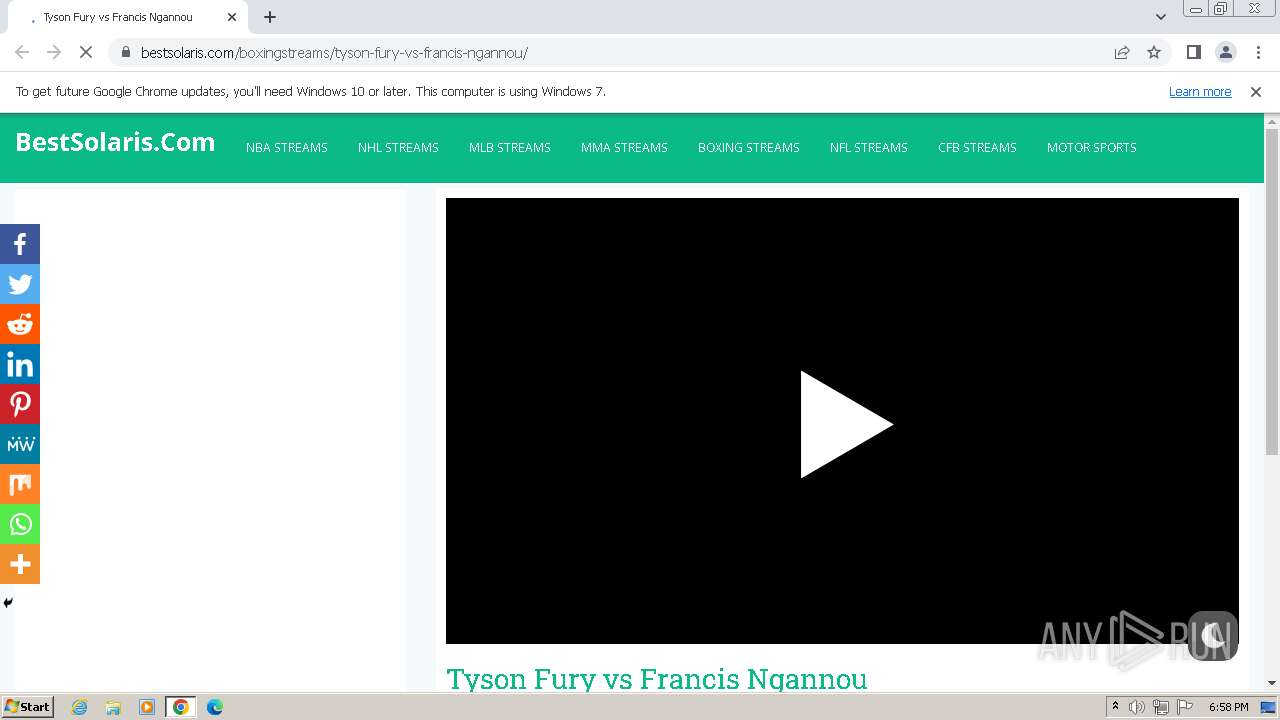The width and height of the screenshot is (1280, 720).
Task: Open Windows Media Player from taskbar
Action: coord(147,707)
